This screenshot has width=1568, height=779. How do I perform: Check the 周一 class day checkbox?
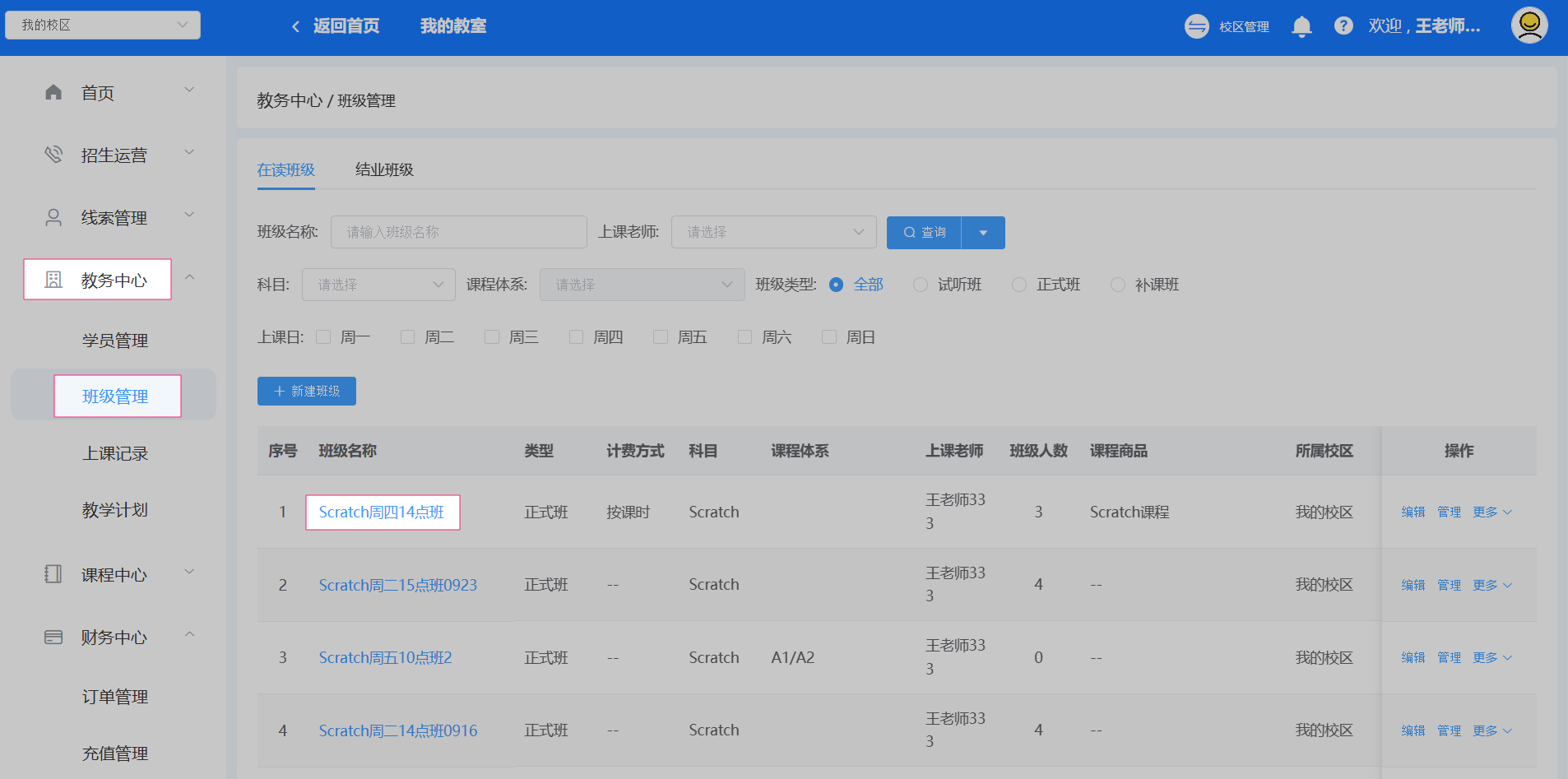point(323,337)
